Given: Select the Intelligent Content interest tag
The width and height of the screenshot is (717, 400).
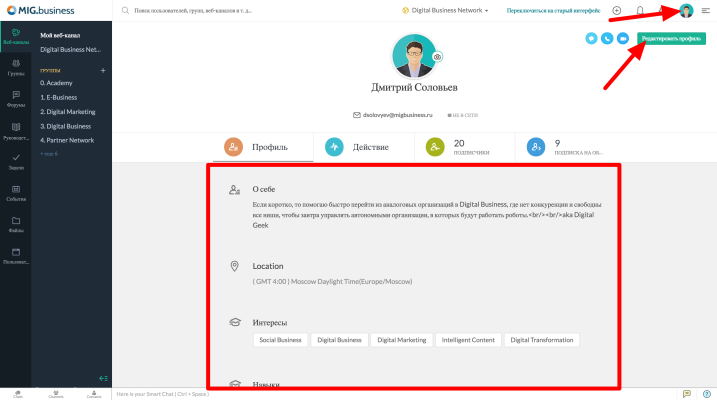Looking at the screenshot, I should pyautogui.click(x=468, y=340).
